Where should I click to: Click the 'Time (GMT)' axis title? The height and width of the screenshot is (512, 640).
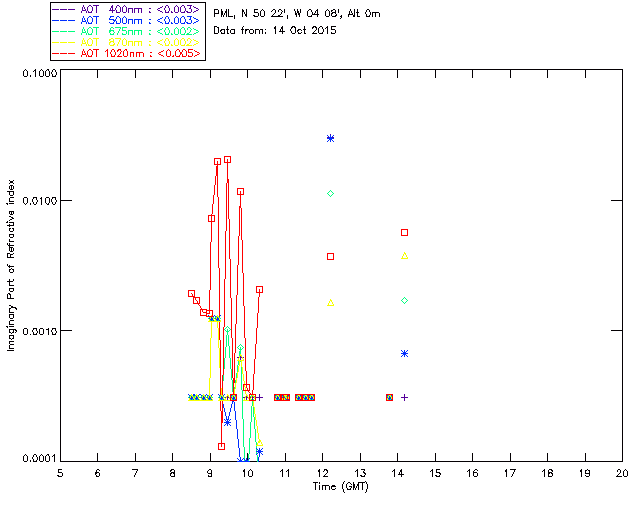point(340,487)
